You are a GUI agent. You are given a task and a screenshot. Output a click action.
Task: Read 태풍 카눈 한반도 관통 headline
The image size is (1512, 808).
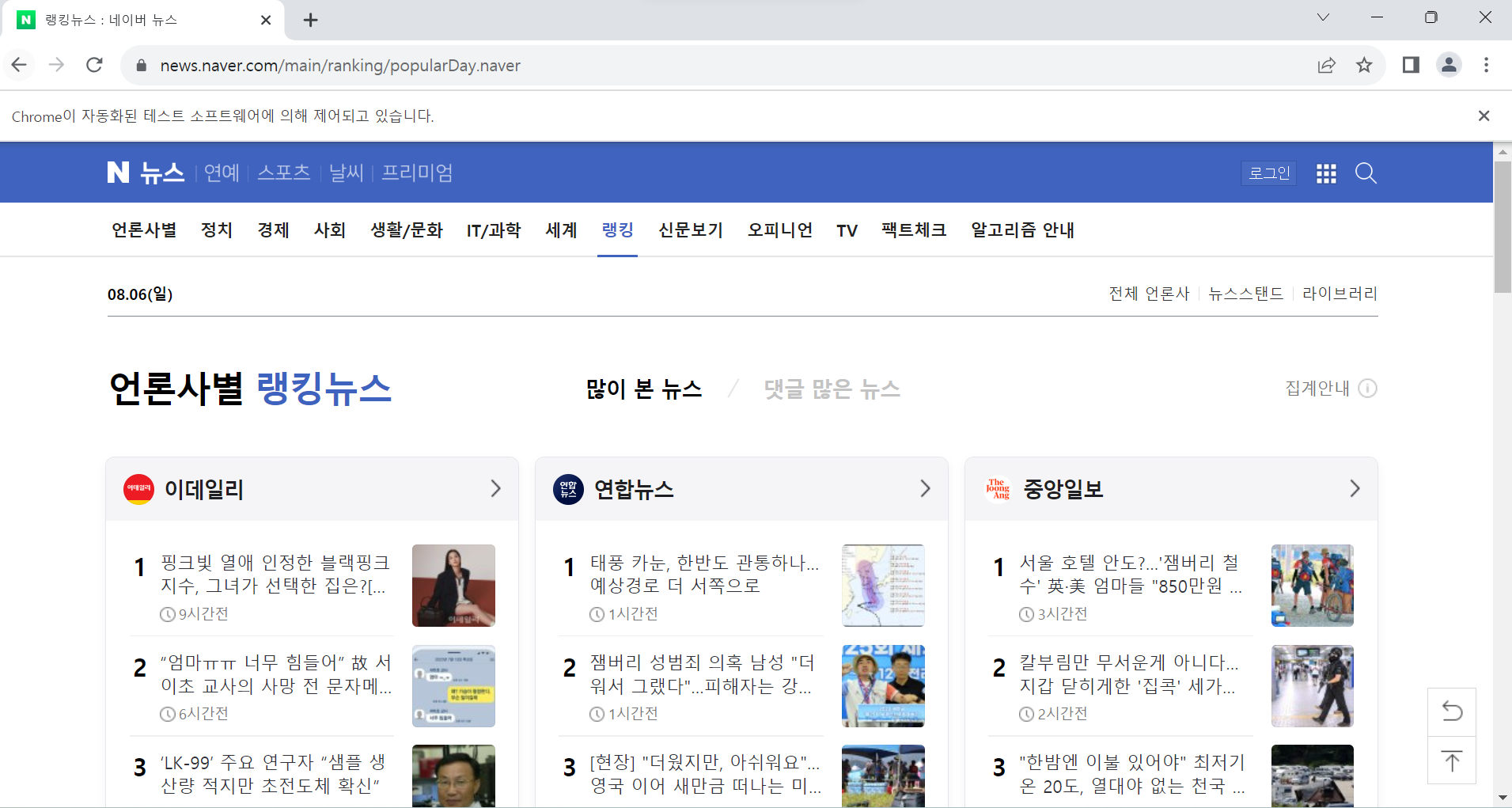click(705, 574)
